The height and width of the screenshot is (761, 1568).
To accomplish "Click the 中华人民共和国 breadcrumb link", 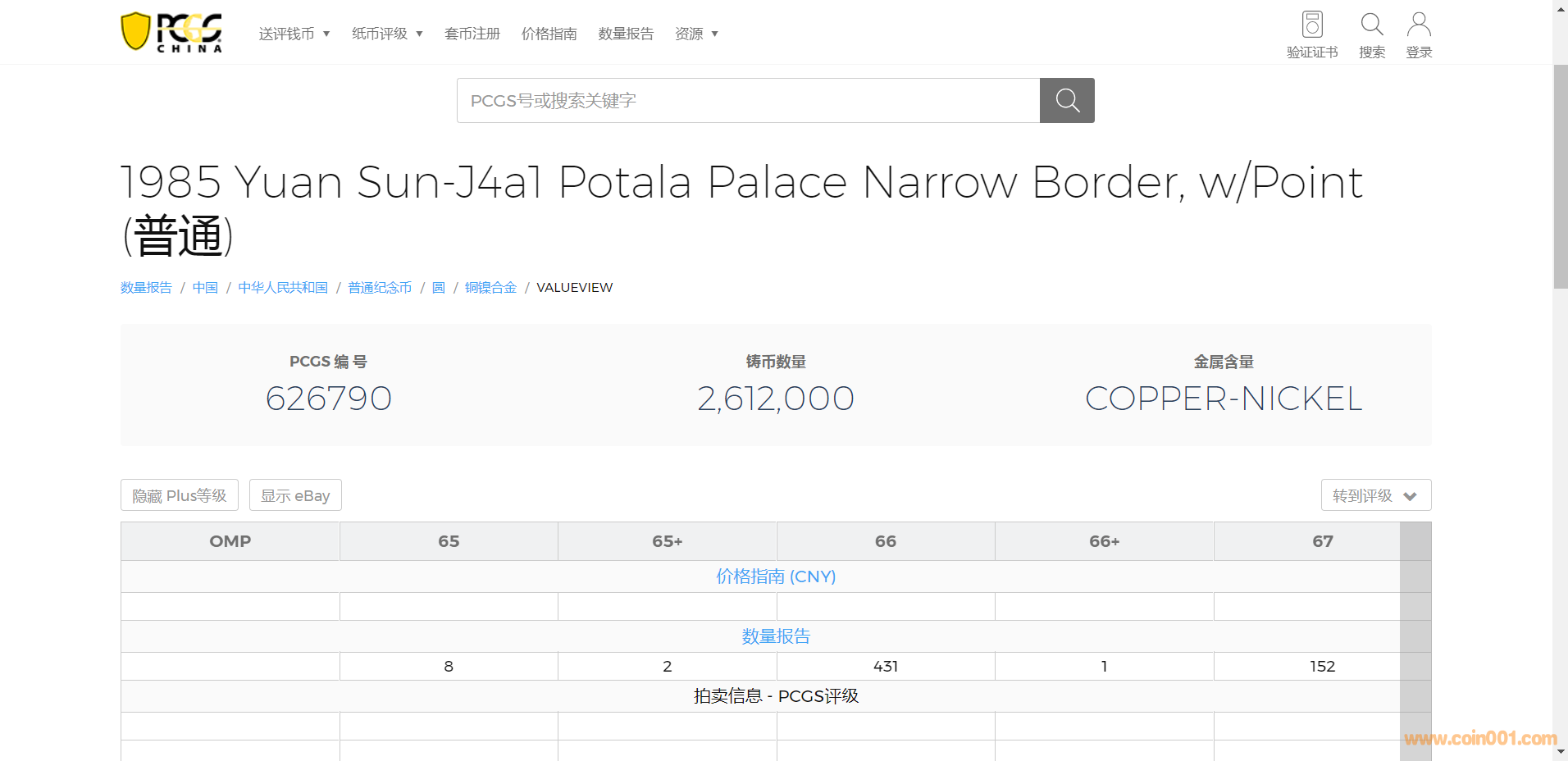I will point(283,288).
